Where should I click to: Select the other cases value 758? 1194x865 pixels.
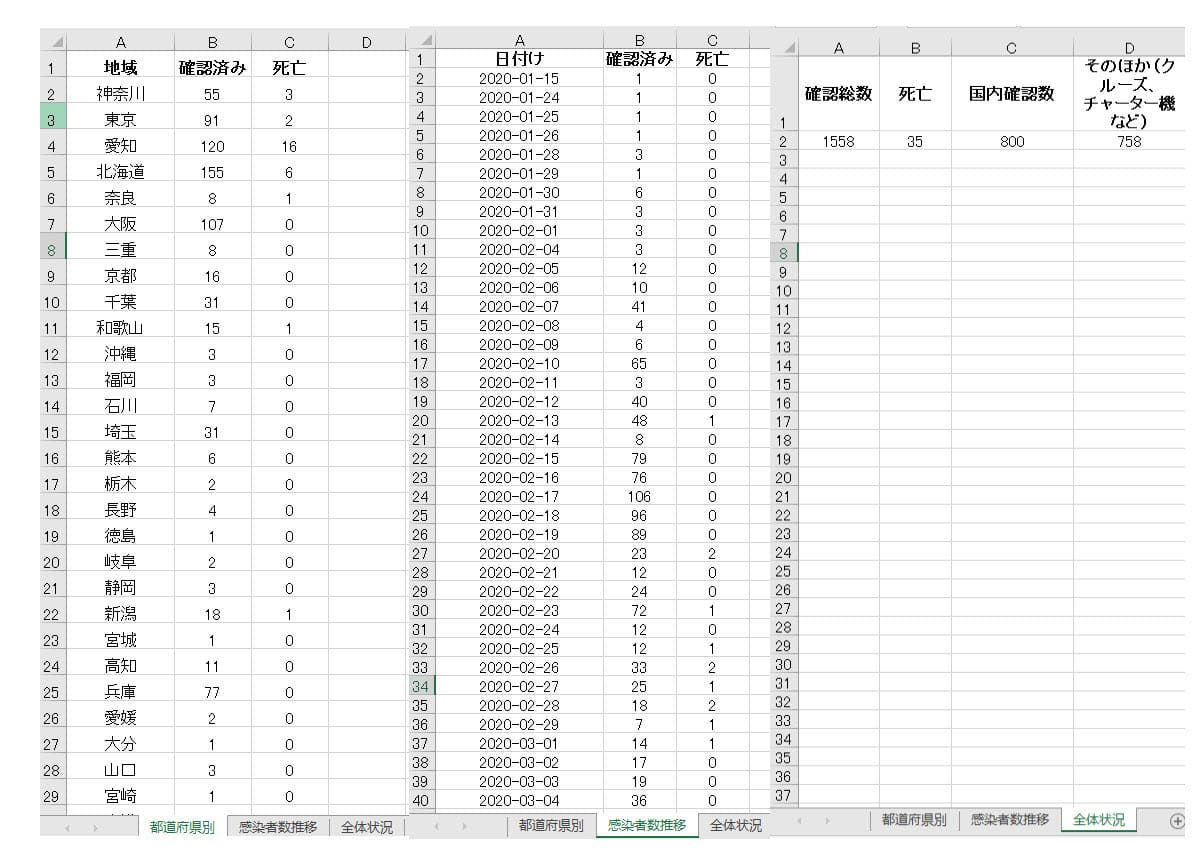(1129, 142)
